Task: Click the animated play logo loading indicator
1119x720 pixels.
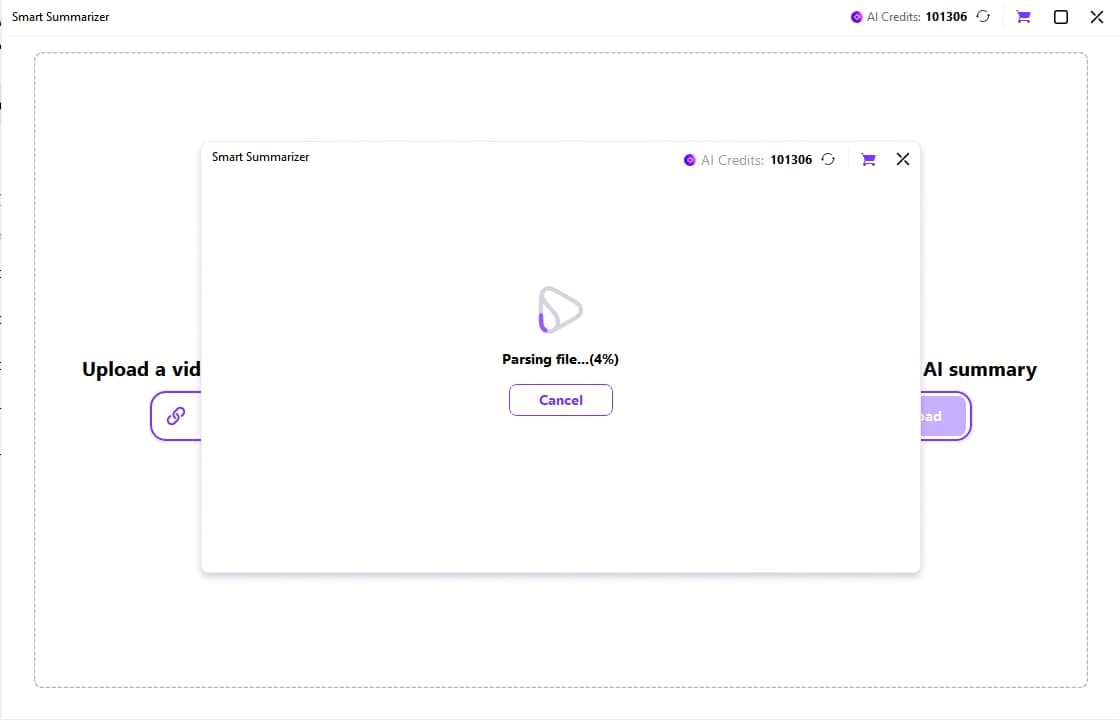Action: point(560,310)
